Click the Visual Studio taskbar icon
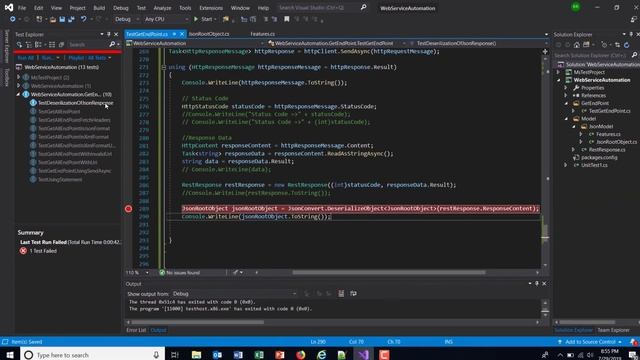This screenshot has width=640, height=360. tap(363, 355)
